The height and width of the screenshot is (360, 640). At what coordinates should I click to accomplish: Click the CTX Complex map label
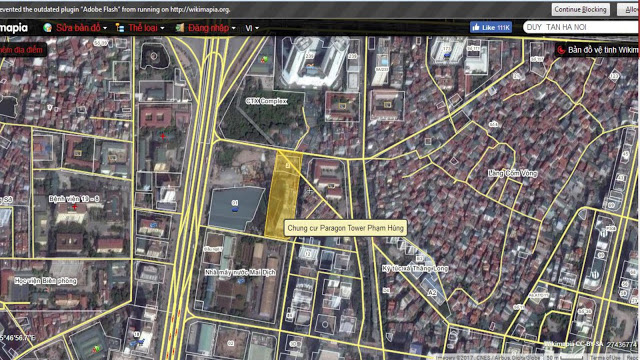coord(267,101)
